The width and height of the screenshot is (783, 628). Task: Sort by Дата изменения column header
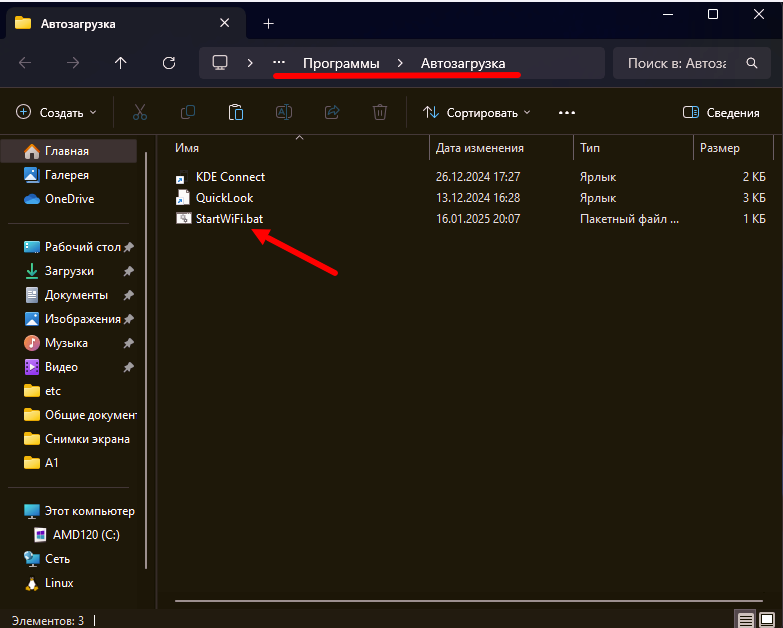[x=480, y=148]
